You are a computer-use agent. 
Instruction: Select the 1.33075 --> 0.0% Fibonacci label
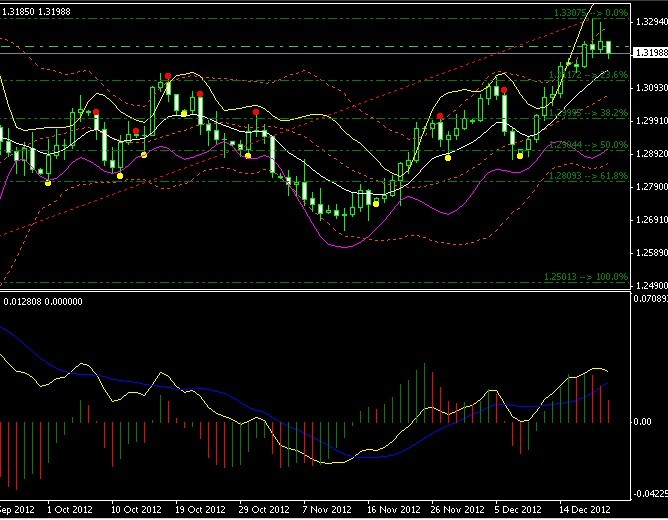coord(591,13)
